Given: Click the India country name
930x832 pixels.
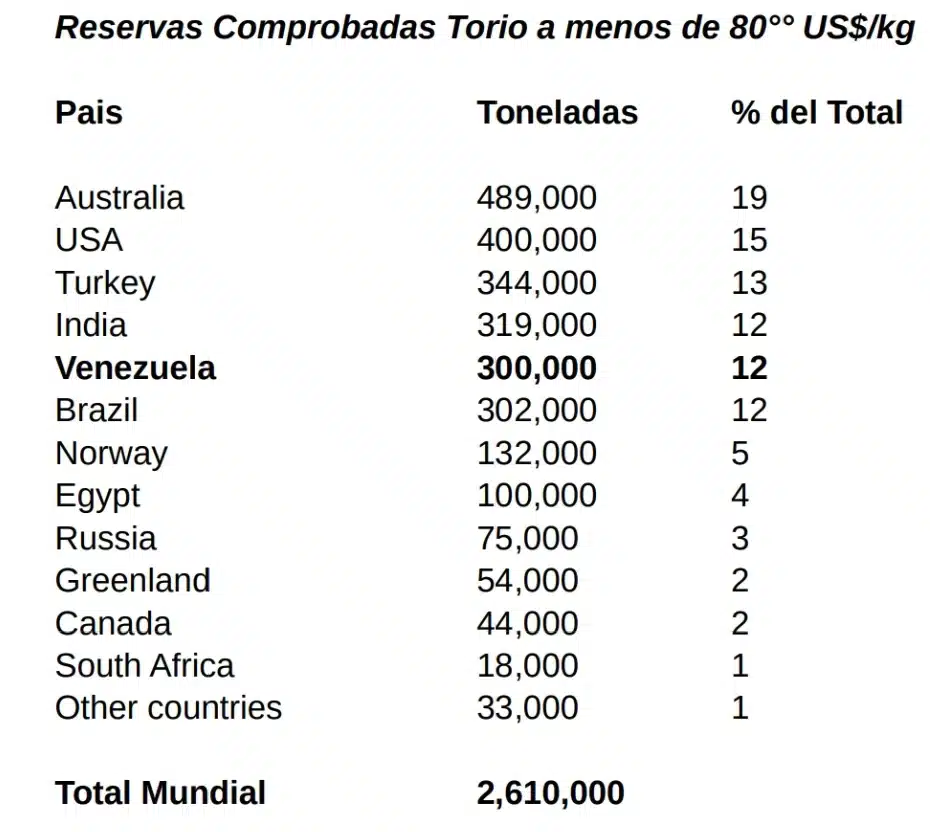Looking at the screenshot, I should coord(91,325).
